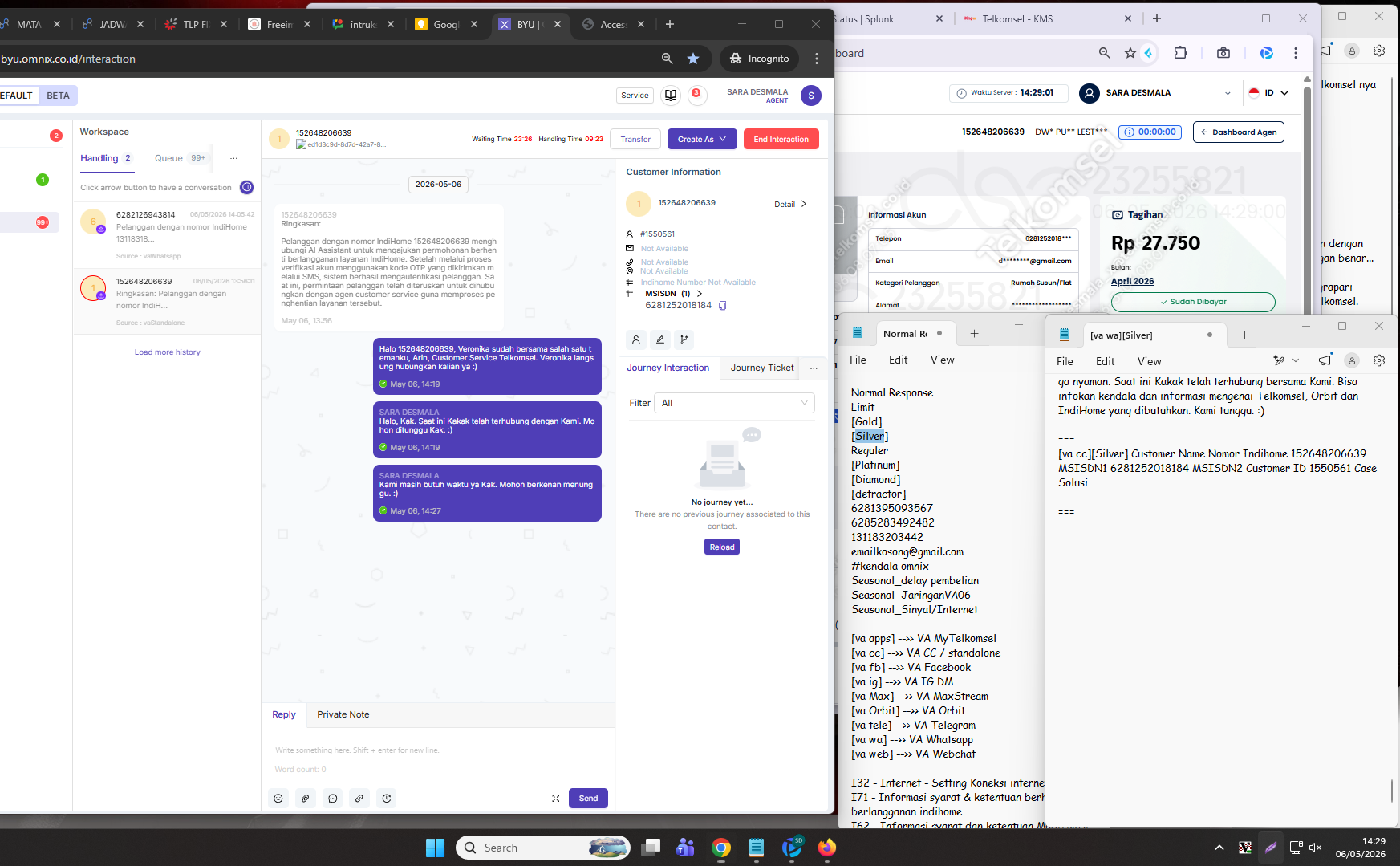Open Chrome three-dot menu in Incognito window

[817, 59]
